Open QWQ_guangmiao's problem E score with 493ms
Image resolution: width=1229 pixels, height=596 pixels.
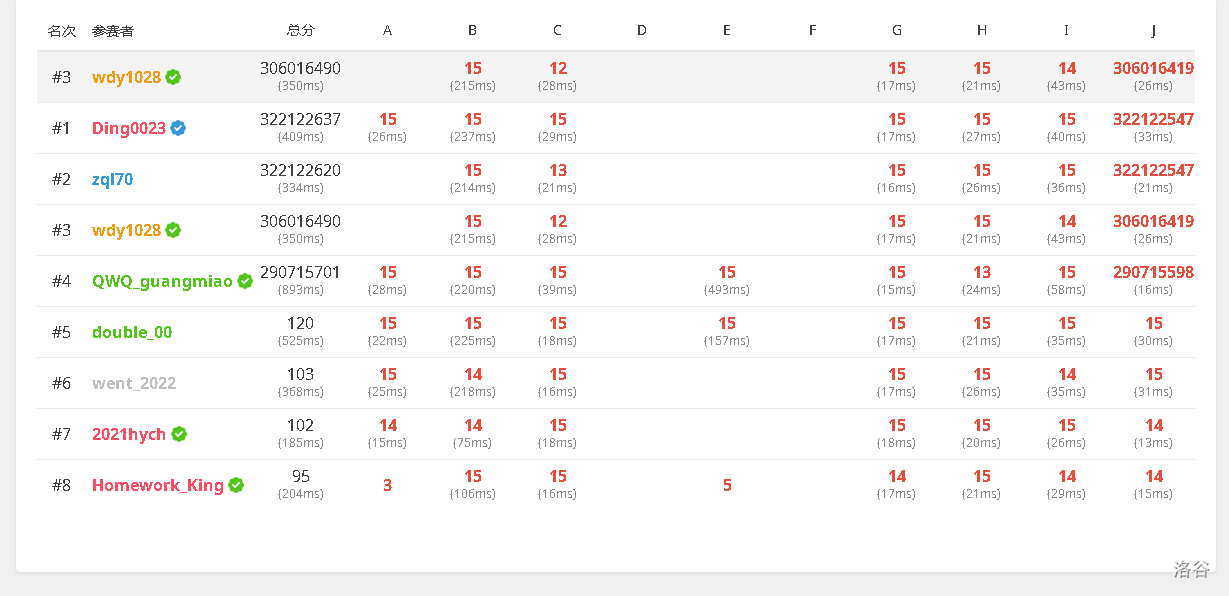pos(726,273)
